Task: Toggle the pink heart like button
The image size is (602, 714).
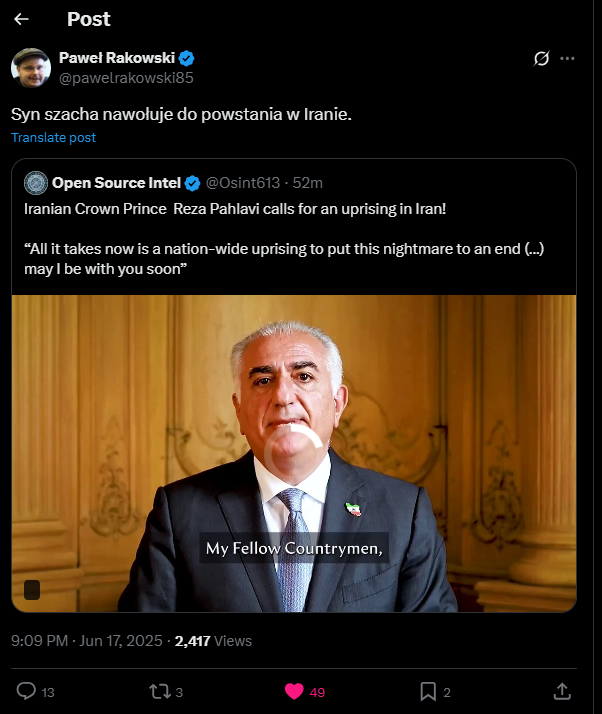Action: tap(294, 691)
